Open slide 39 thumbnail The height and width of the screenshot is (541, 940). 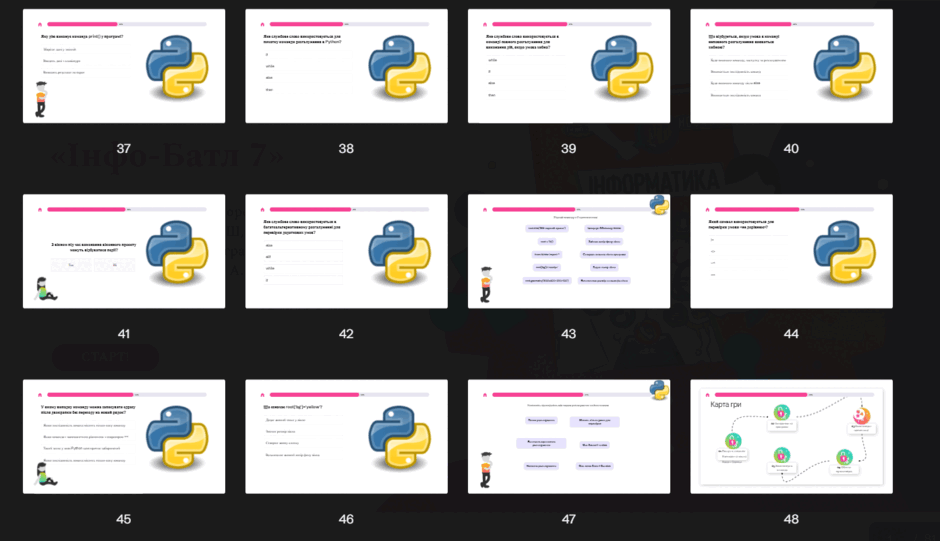pyautogui.click(x=569, y=66)
